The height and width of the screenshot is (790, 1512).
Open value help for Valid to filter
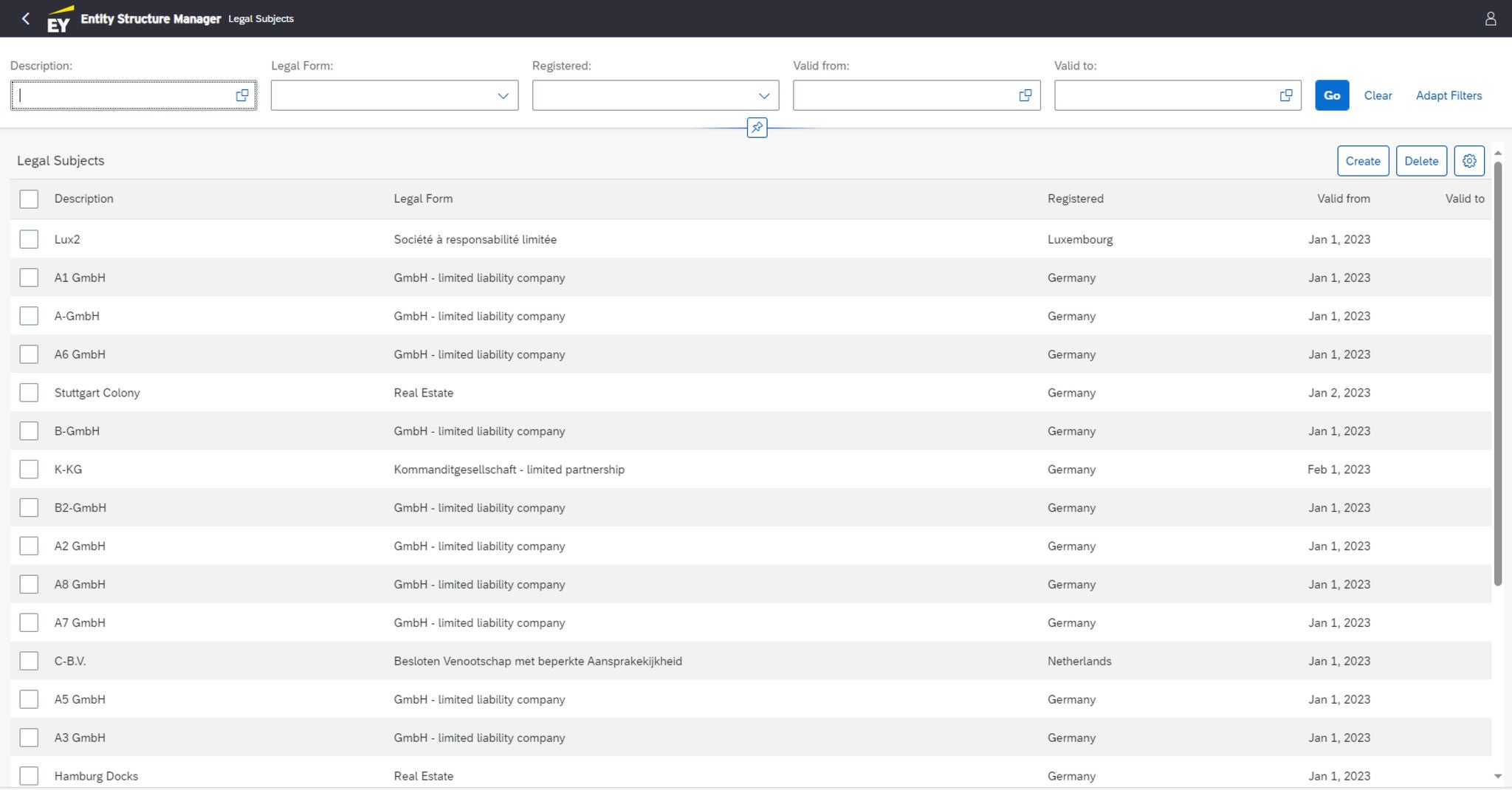click(1285, 95)
